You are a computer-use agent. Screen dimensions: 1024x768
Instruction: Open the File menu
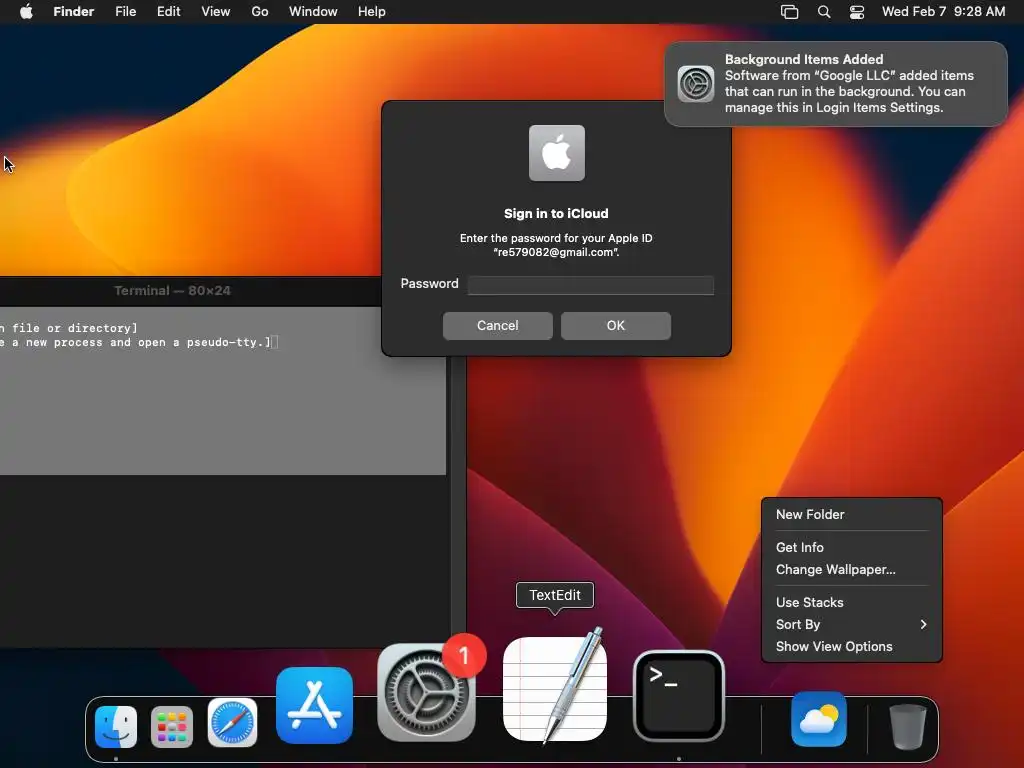(x=125, y=12)
